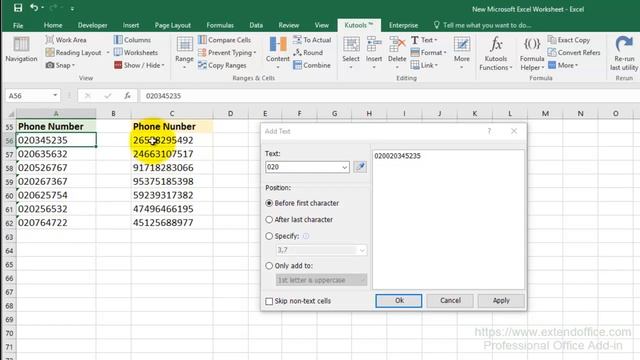Image resolution: width=640 pixels, height=360 pixels.
Task: Close the Add Text dialog
Action: (x=514, y=131)
